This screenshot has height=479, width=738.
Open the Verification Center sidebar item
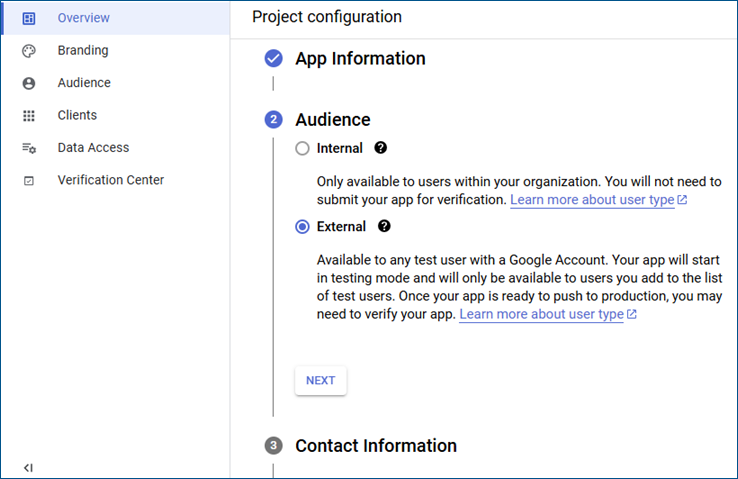(115, 180)
